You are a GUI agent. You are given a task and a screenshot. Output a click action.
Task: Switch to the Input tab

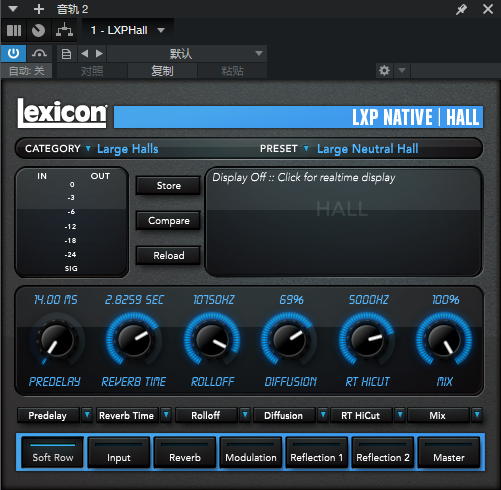[x=119, y=452]
